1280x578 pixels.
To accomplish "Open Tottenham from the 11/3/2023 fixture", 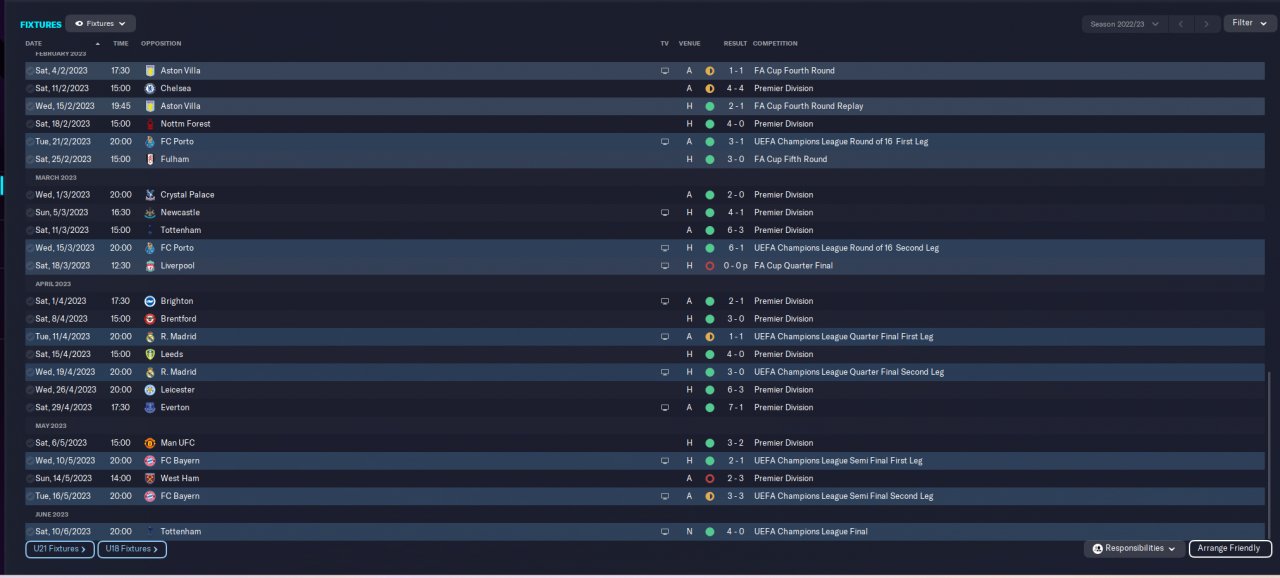I will (180, 230).
